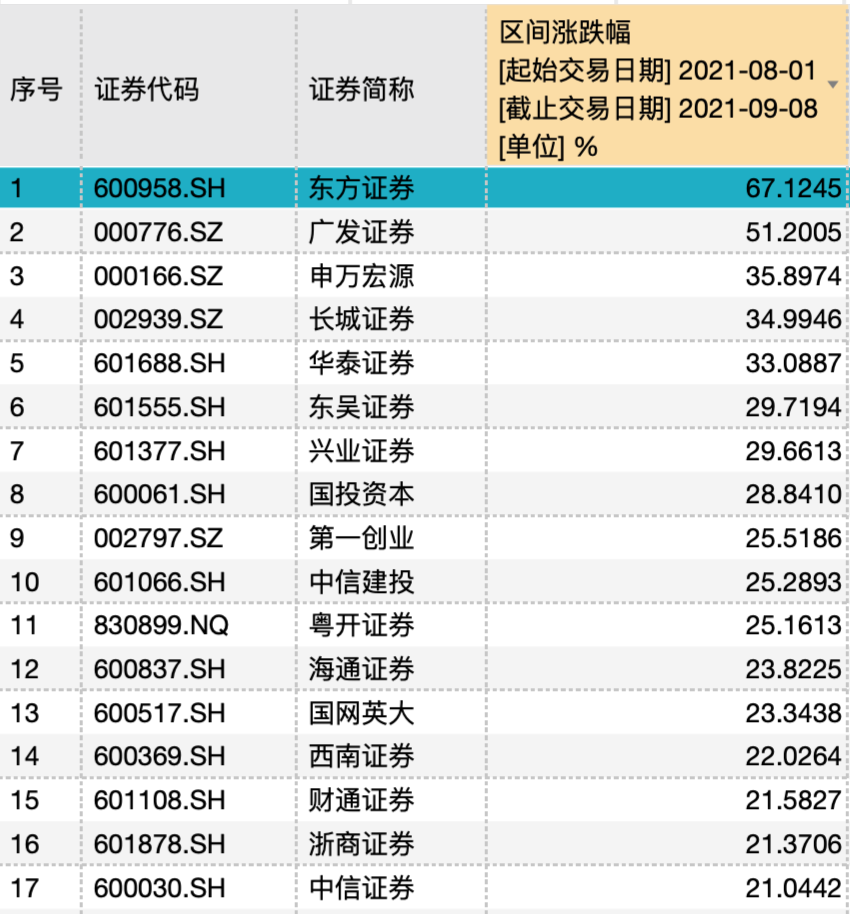This screenshot has width=850, height=914.
Task: Select the 中信证券 name cell
Action: pos(361,888)
